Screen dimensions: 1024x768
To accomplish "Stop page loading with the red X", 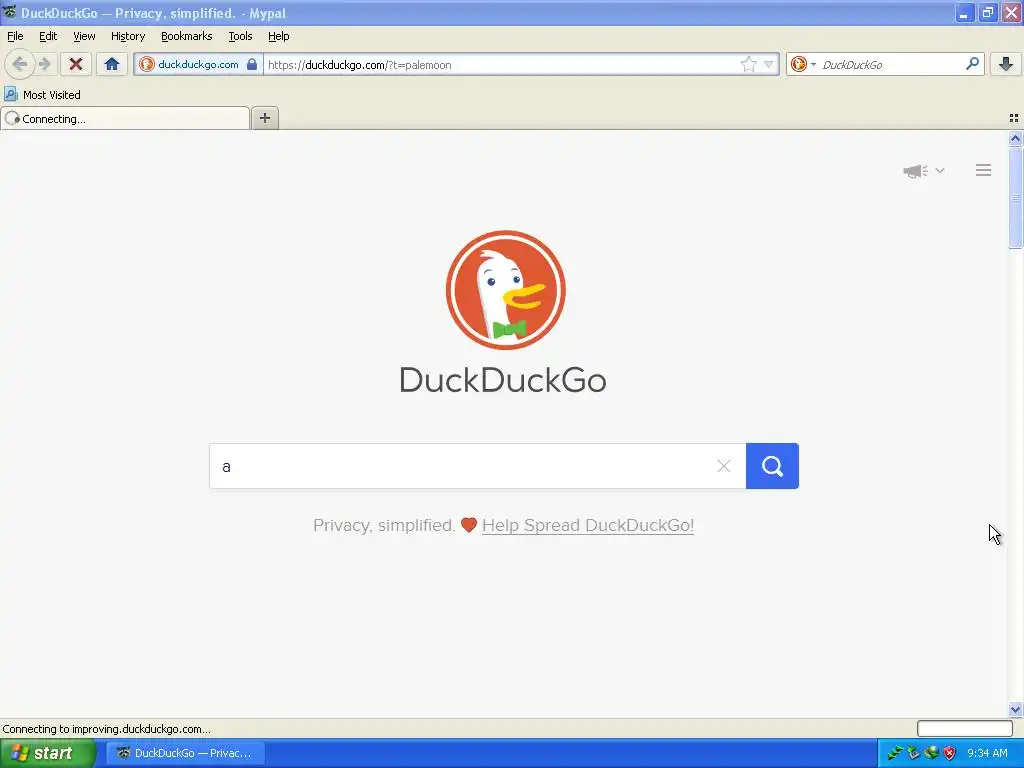I will 76,64.
